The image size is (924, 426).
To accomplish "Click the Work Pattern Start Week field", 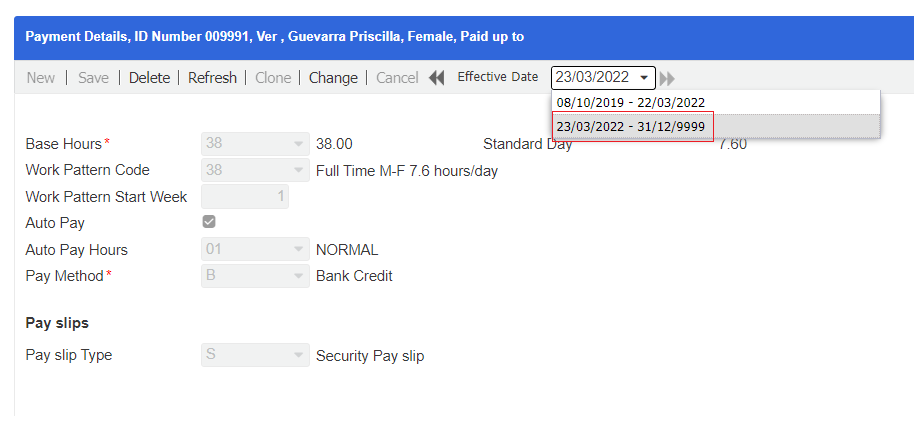I will [x=246, y=197].
